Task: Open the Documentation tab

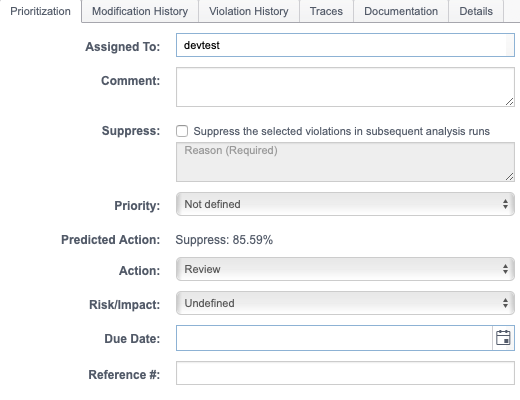Action: pyautogui.click(x=401, y=11)
